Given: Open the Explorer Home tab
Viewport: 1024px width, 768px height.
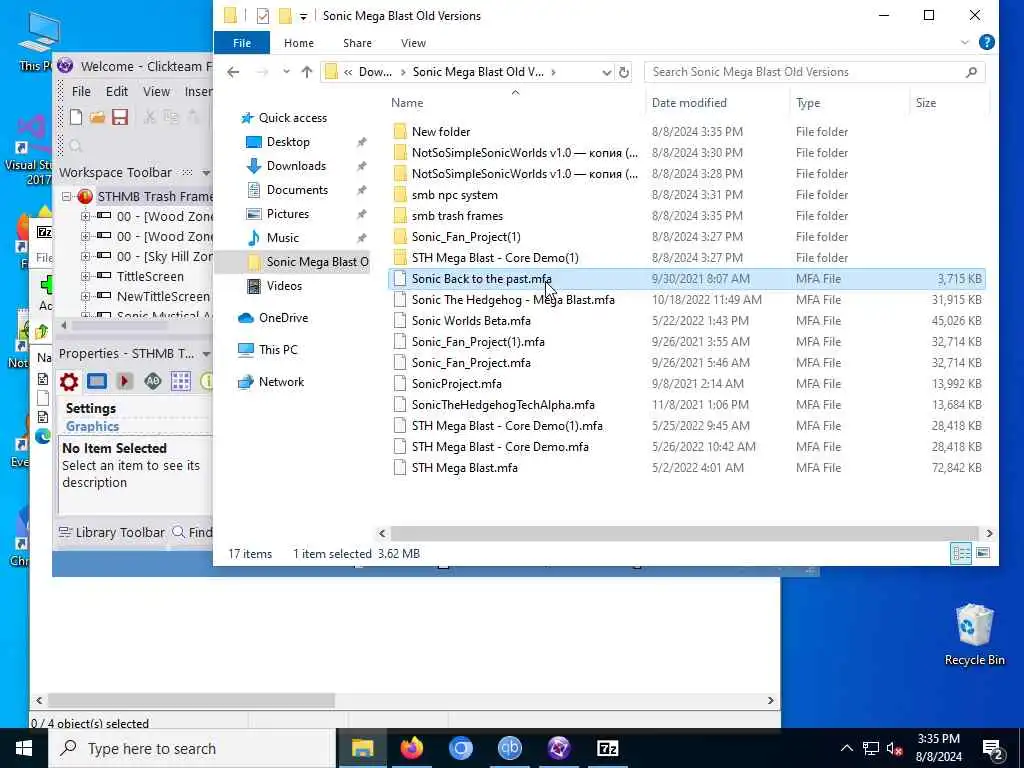Looking at the screenshot, I should 298,42.
